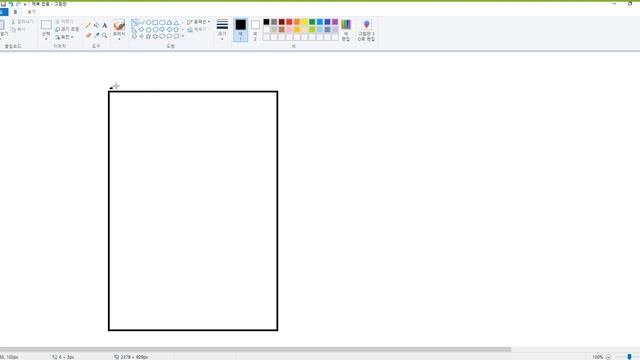Select the Text tool letter A
This screenshot has height=360, width=640.
point(104,25)
